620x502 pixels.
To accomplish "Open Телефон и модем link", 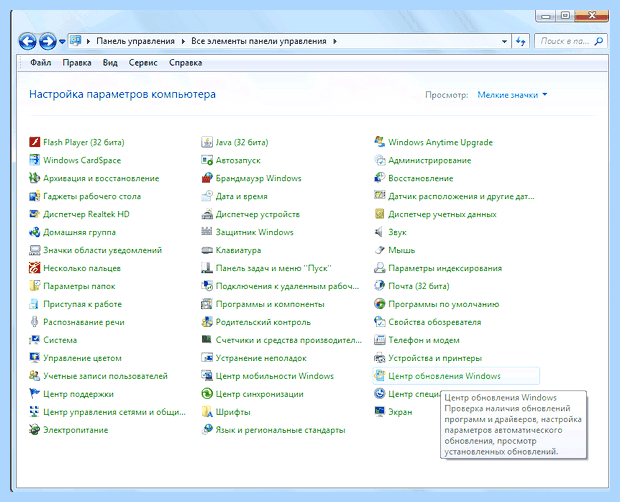I will [424, 340].
